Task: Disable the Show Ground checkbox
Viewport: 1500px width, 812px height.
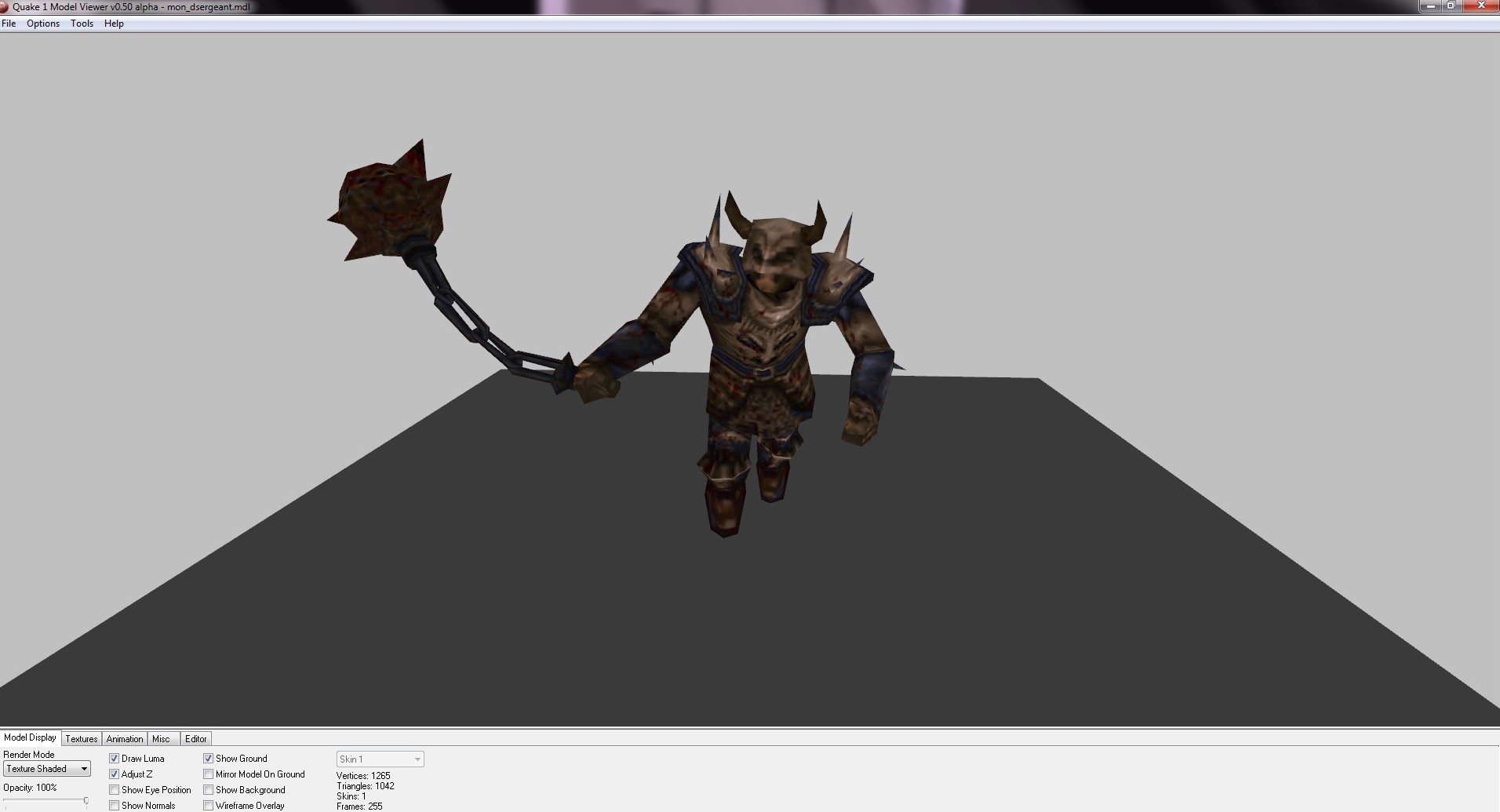Action: pyautogui.click(x=209, y=759)
